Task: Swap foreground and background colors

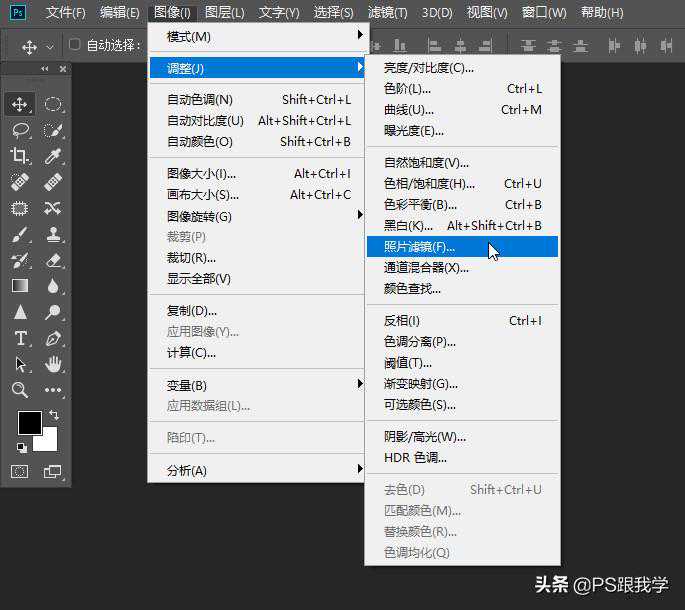Action: coord(53,415)
